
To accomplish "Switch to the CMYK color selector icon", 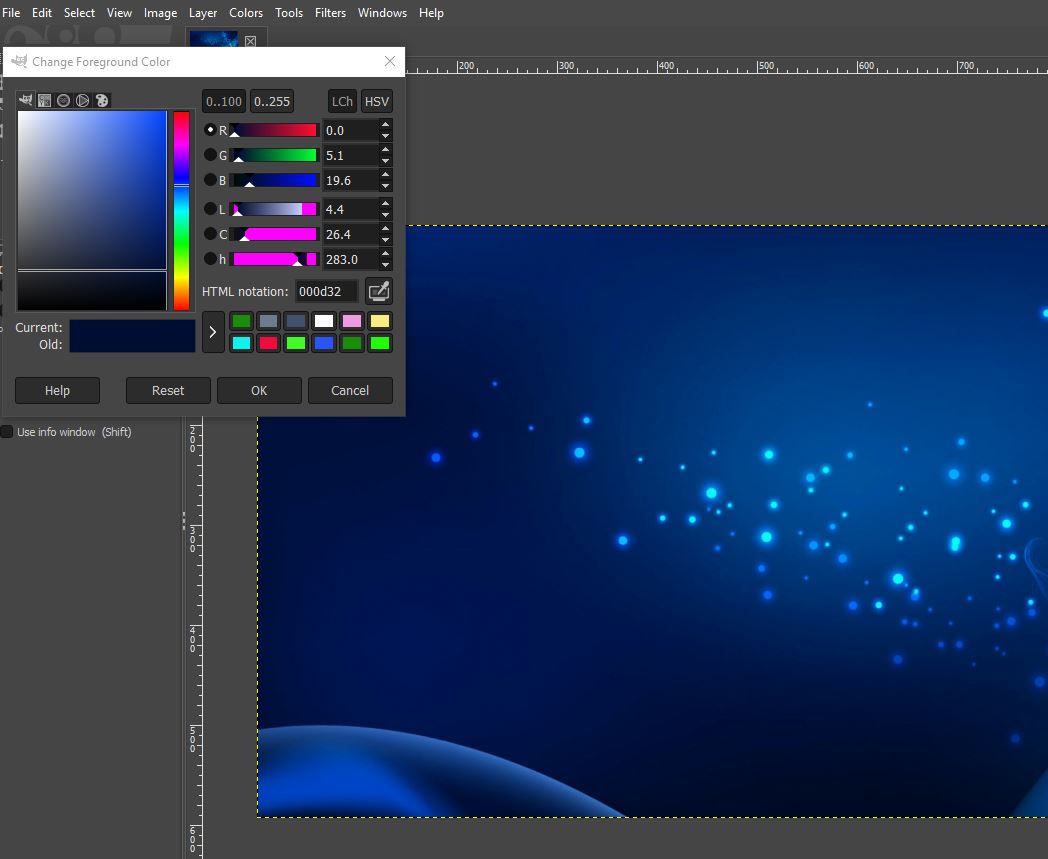I will (x=44, y=100).
